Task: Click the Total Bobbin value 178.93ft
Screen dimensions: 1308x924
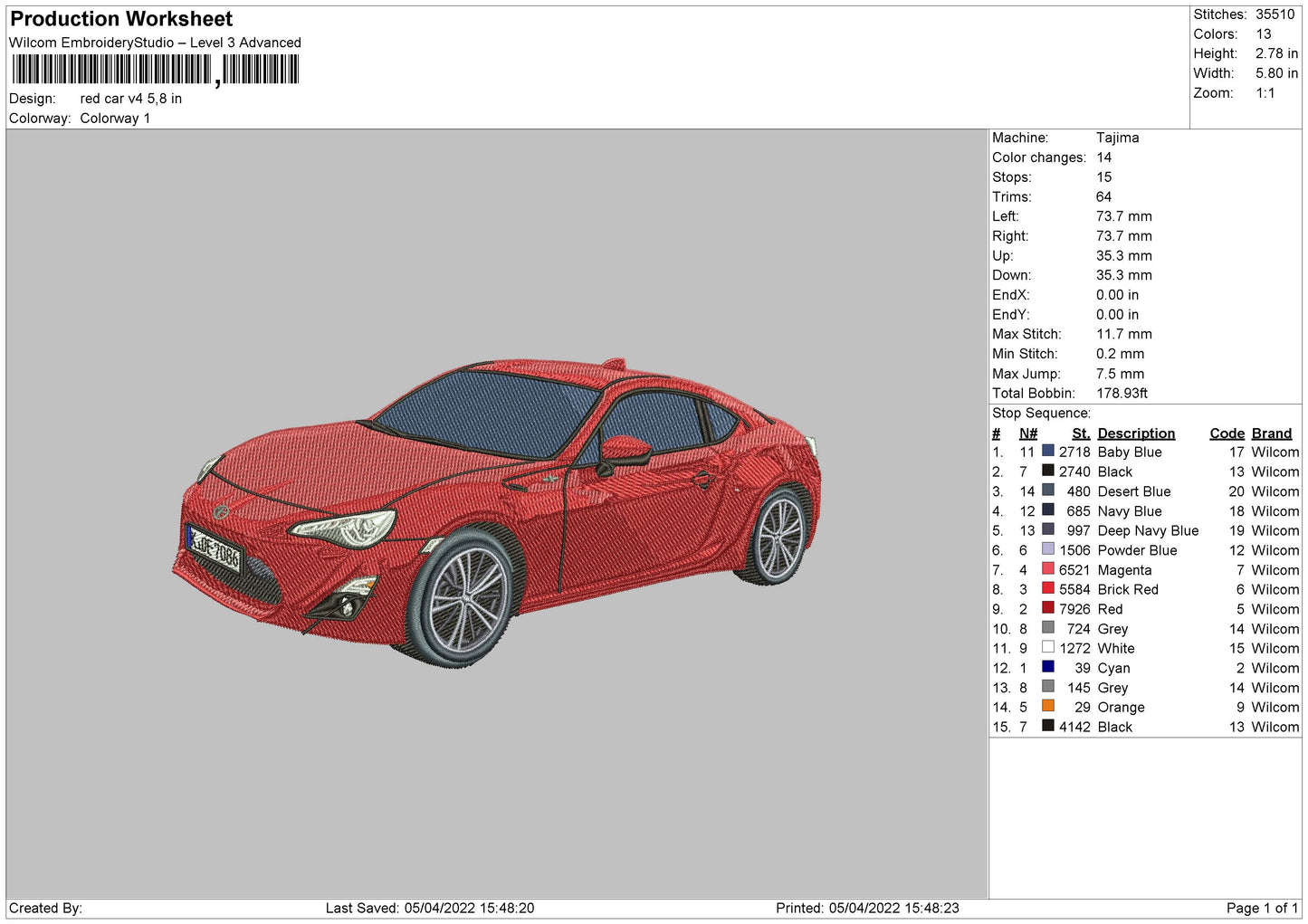Action: (x=1122, y=394)
